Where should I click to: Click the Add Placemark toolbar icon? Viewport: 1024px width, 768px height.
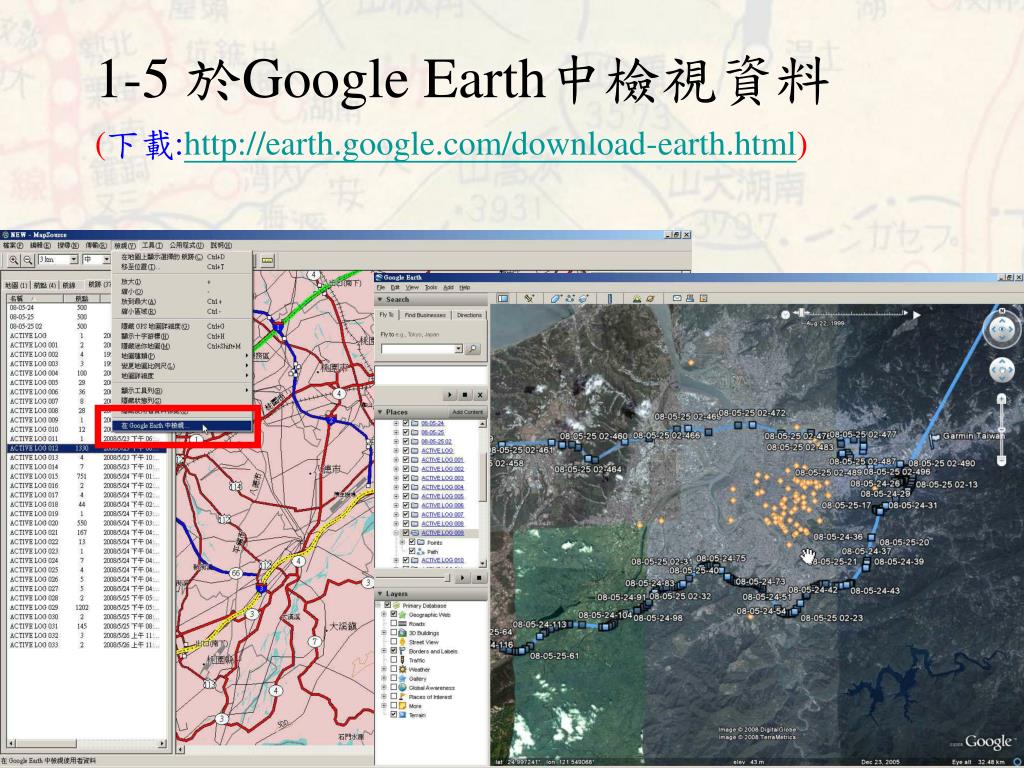click(x=529, y=298)
